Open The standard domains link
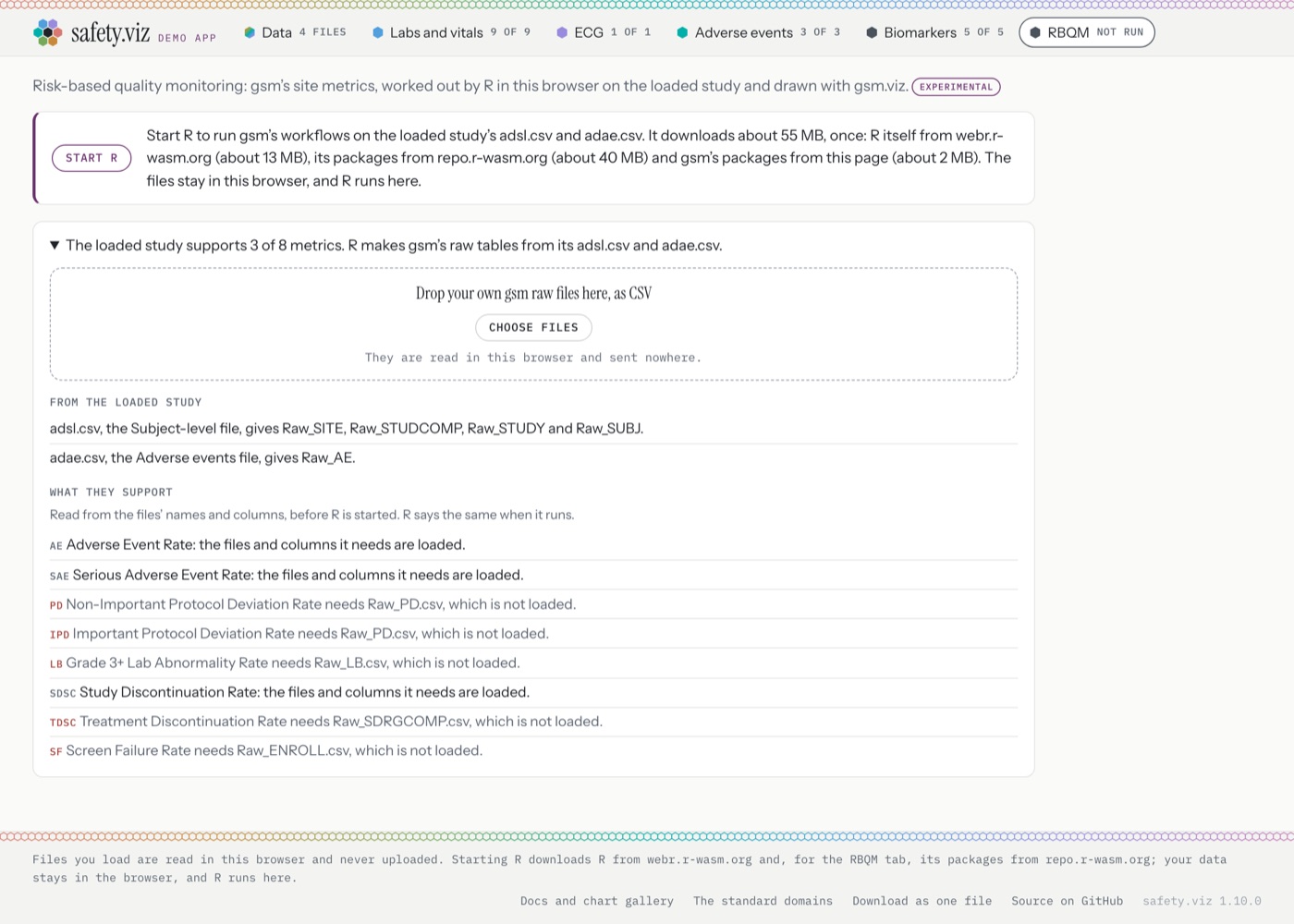 click(x=763, y=901)
